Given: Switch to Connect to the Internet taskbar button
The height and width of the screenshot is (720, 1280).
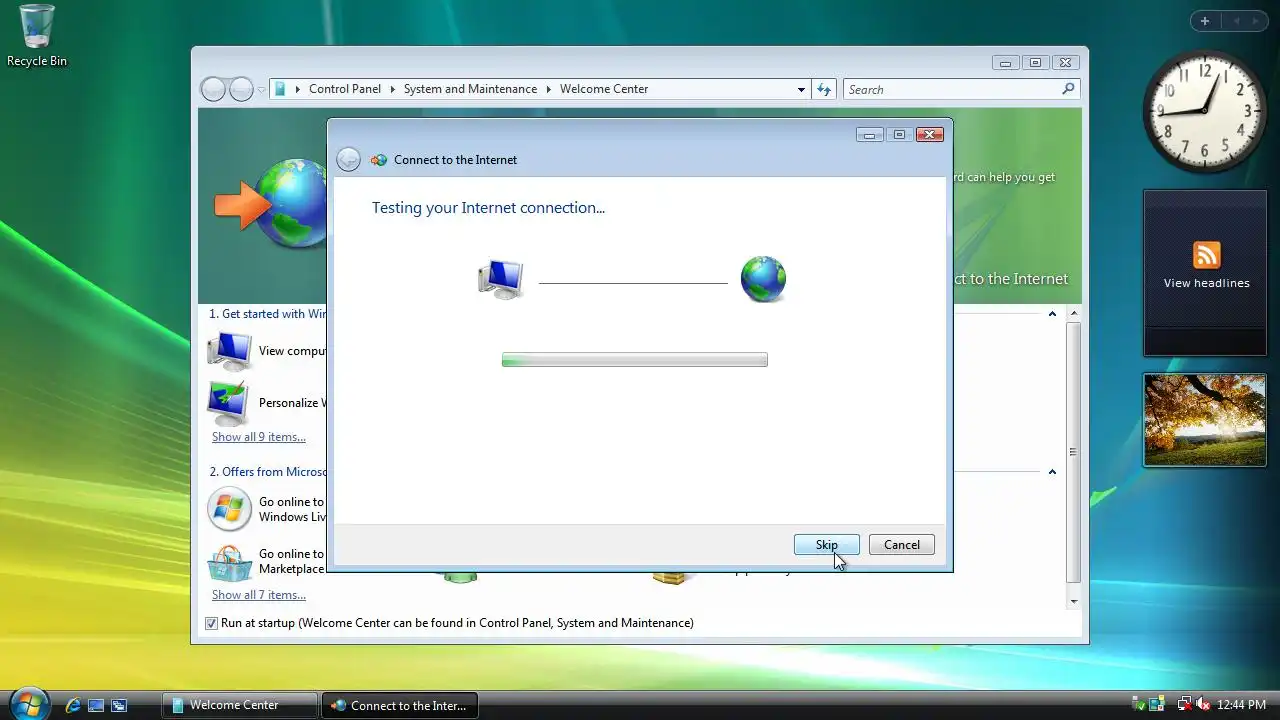Looking at the screenshot, I should click(x=400, y=705).
